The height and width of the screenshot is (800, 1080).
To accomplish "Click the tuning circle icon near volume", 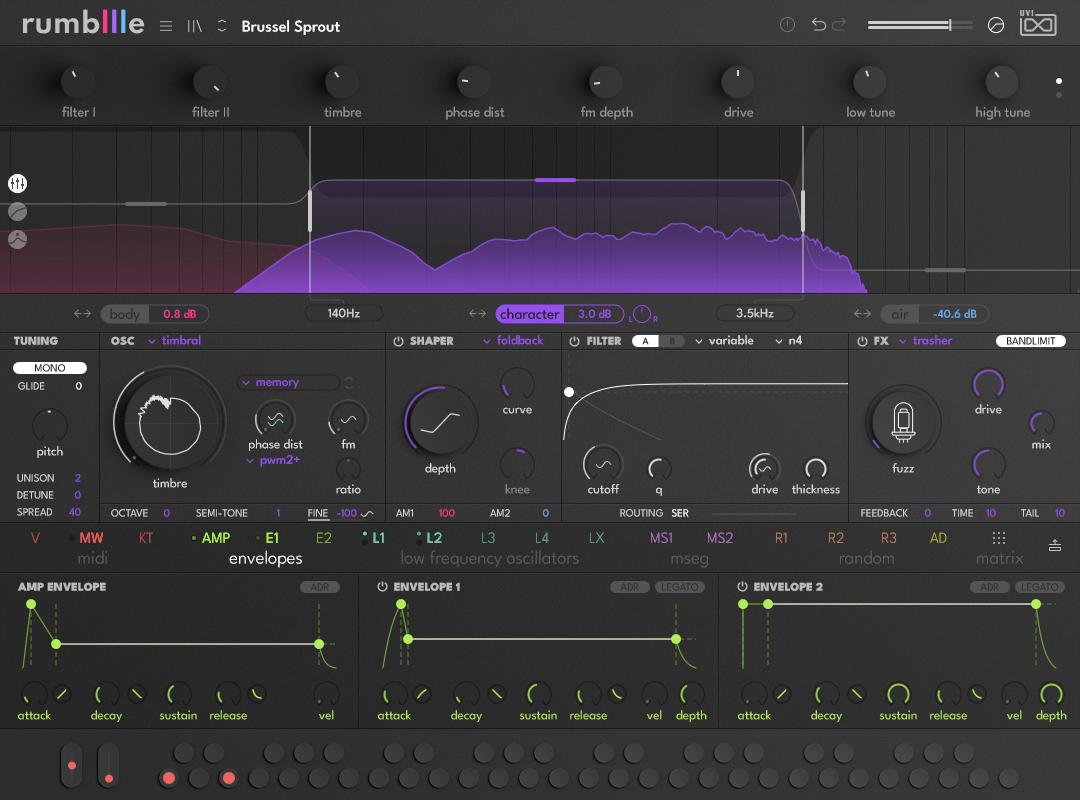I will [x=995, y=25].
